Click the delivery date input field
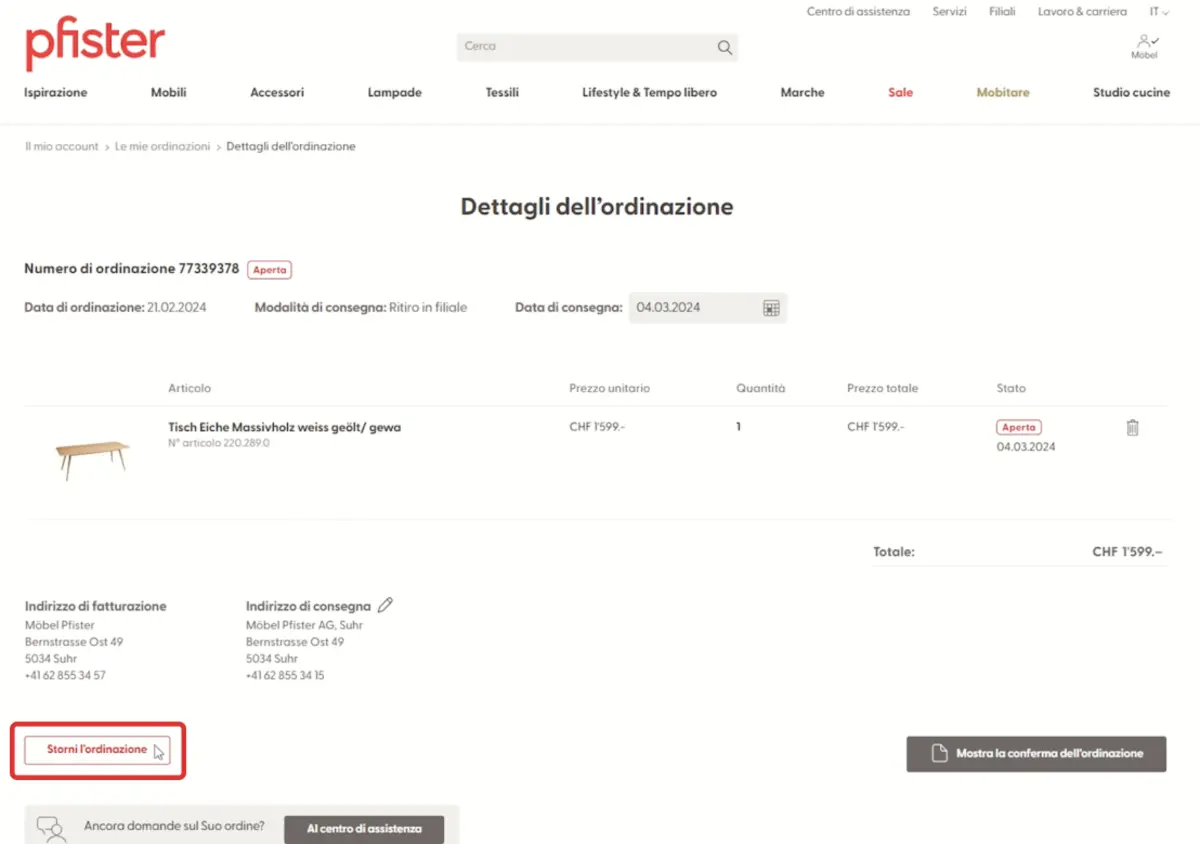Screen dimensions: 1200x844 (x=693, y=308)
